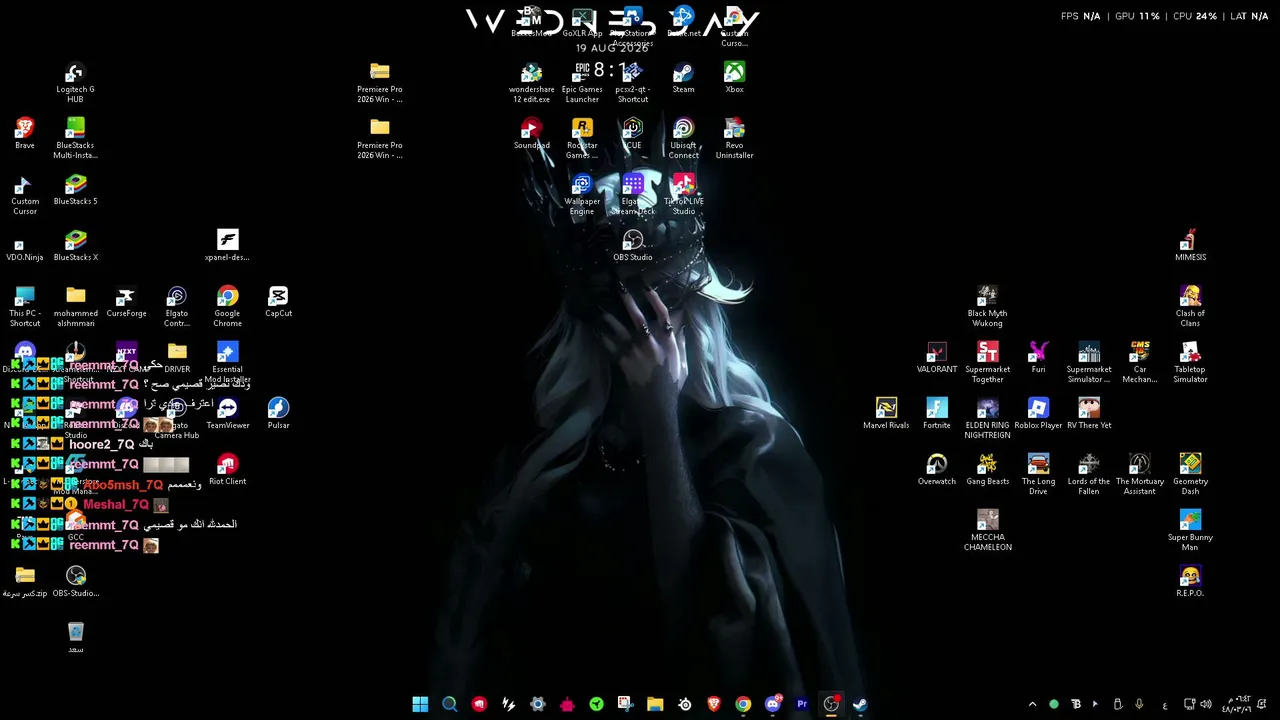Click the microphone icon in system tray
The image size is (1280, 720).
point(1139,704)
